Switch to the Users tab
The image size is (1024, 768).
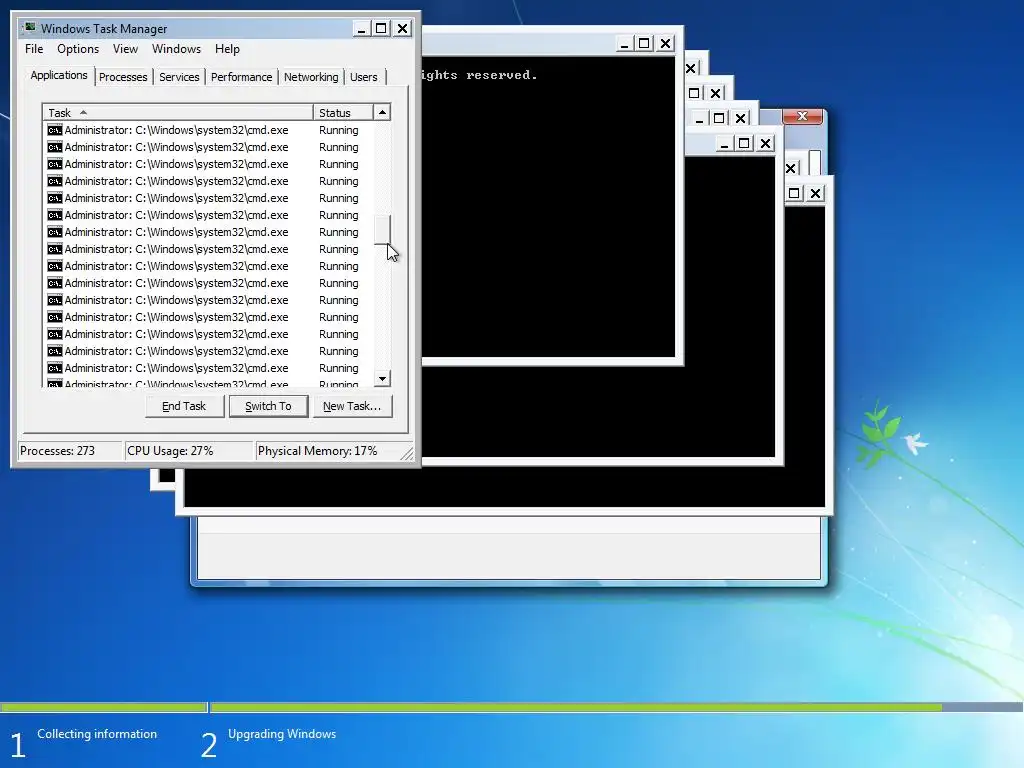click(364, 77)
